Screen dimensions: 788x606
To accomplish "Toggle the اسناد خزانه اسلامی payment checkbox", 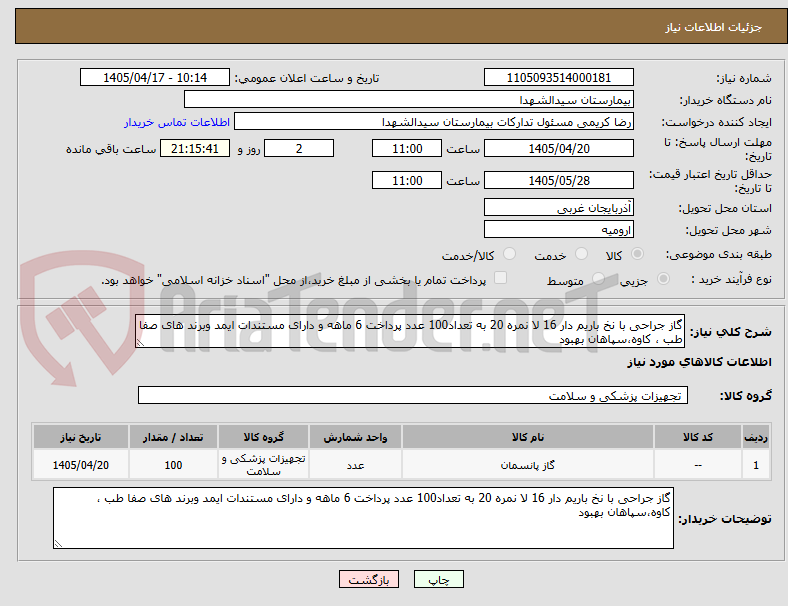I will 501,278.
